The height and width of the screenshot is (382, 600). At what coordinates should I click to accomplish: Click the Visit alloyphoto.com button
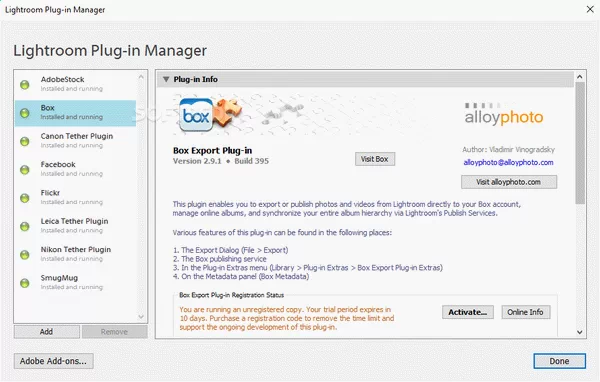[x=509, y=182]
